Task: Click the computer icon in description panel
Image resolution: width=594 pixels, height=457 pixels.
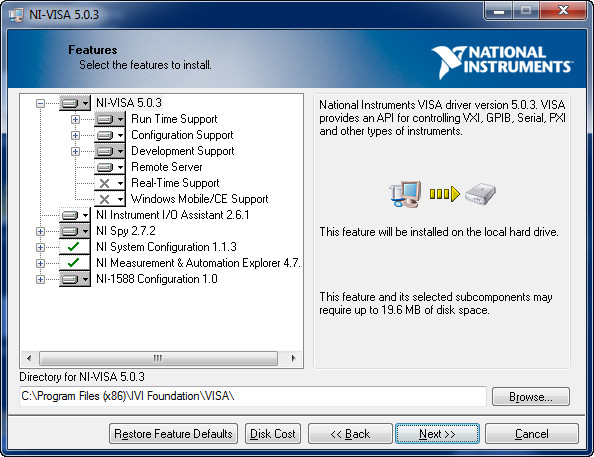Action: click(x=405, y=194)
